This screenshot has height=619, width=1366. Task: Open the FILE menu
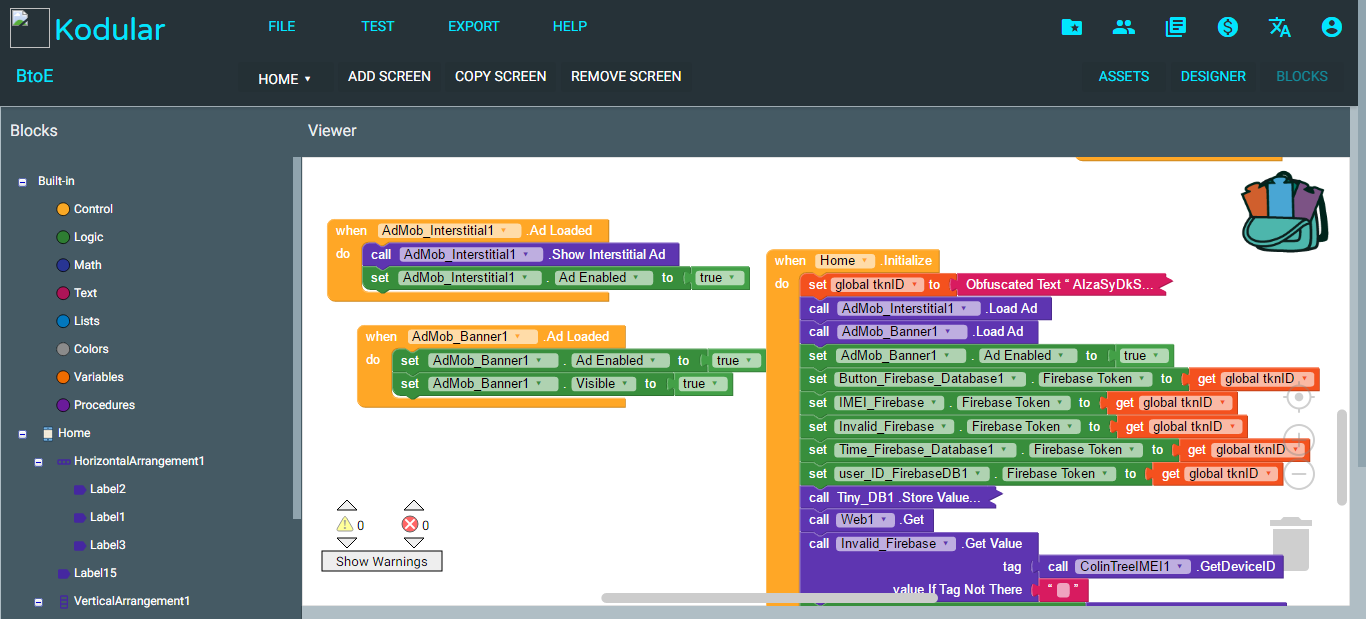[282, 26]
